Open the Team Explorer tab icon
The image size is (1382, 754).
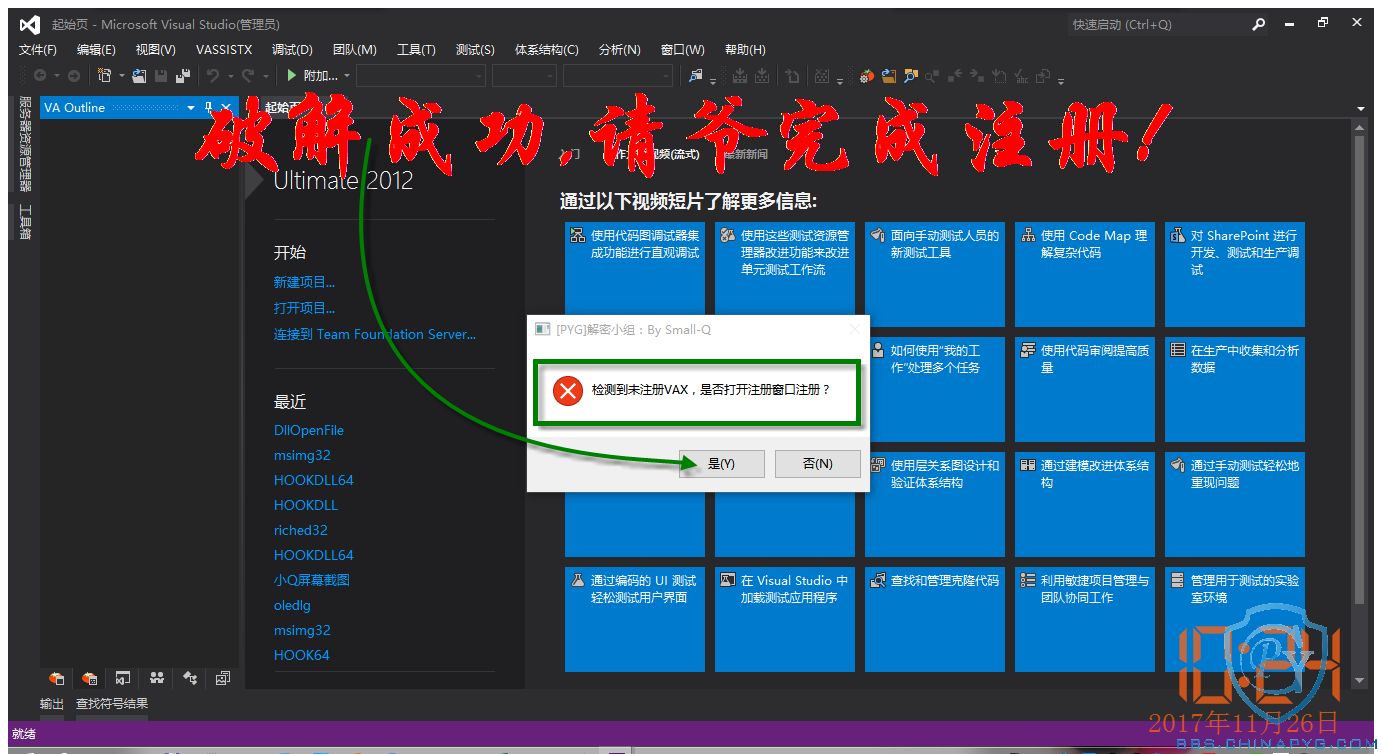click(x=157, y=678)
